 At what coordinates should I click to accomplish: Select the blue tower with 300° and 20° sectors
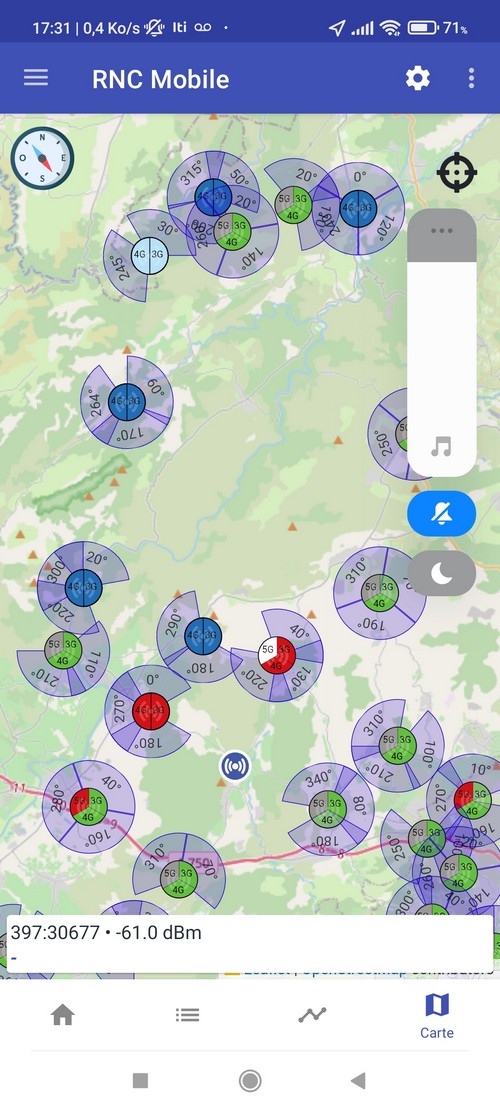(84, 587)
